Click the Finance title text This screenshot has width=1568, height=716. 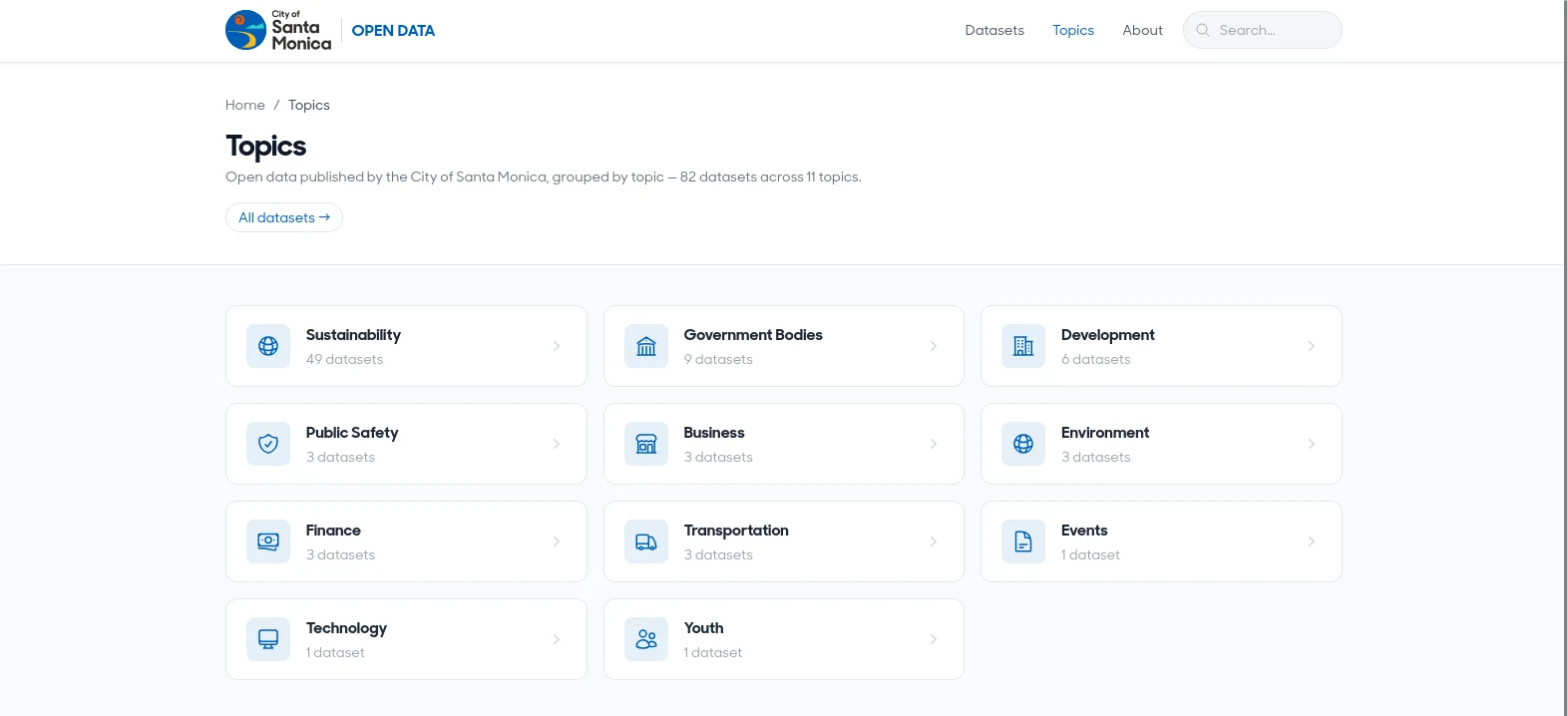333,531
